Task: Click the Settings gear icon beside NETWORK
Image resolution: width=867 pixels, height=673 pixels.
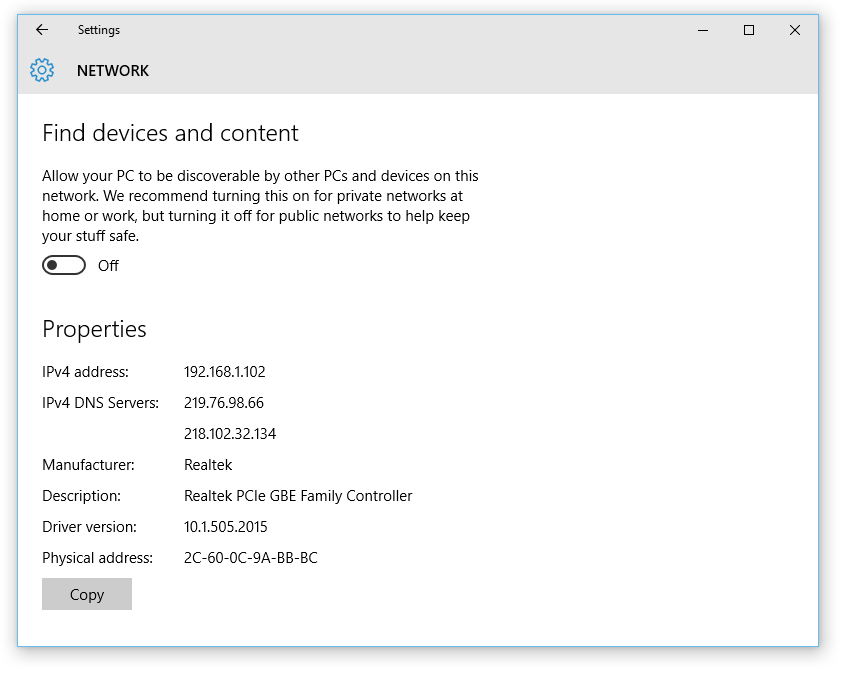Action: pyautogui.click(x=41, y=70)
